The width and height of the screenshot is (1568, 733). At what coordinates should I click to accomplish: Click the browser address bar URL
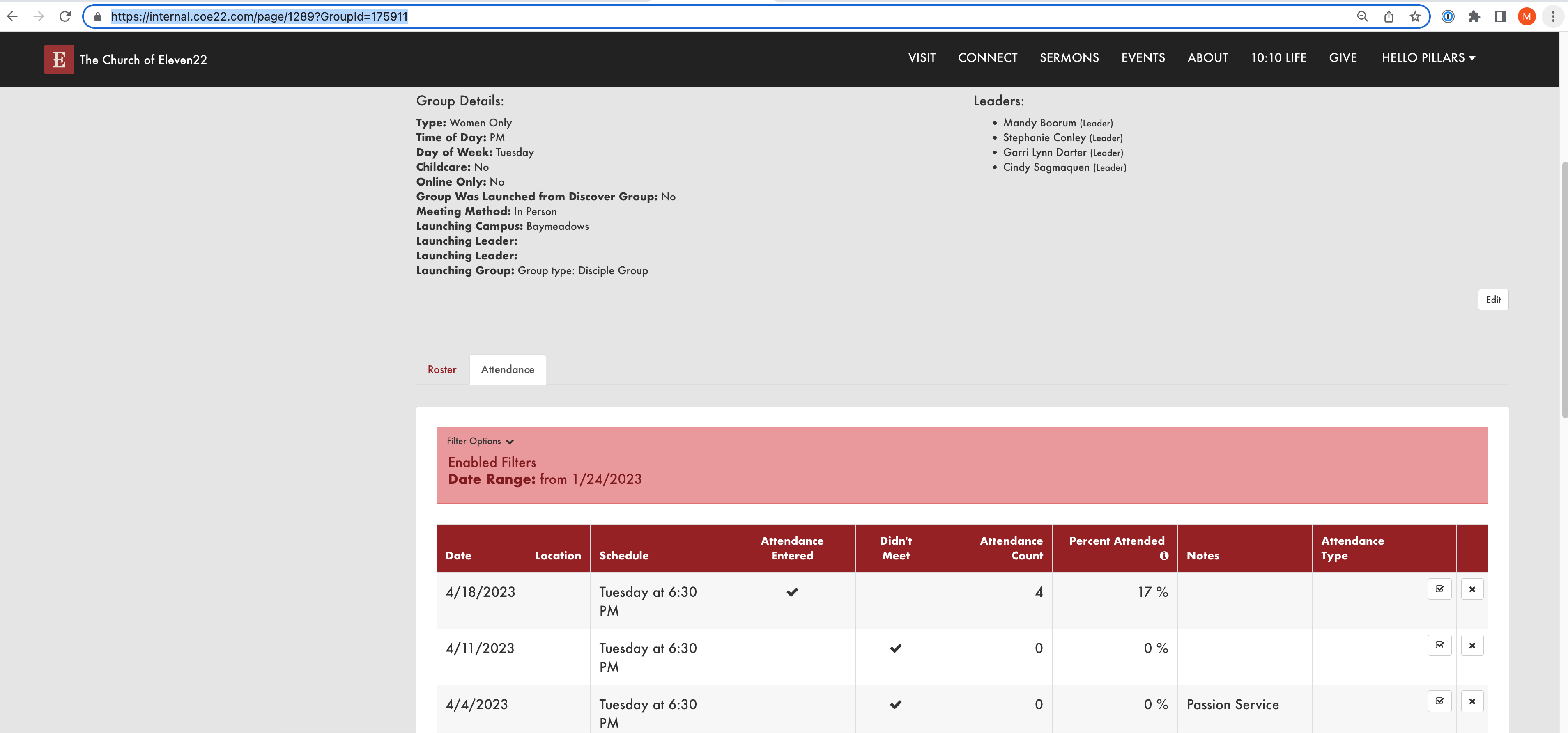259,16
